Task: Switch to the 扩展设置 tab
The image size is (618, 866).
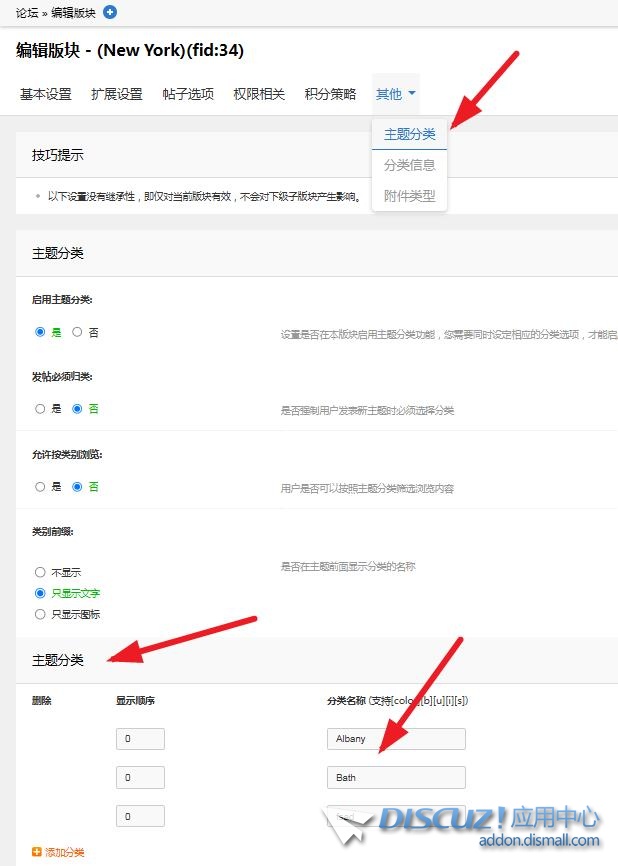Action: (117, 94)
